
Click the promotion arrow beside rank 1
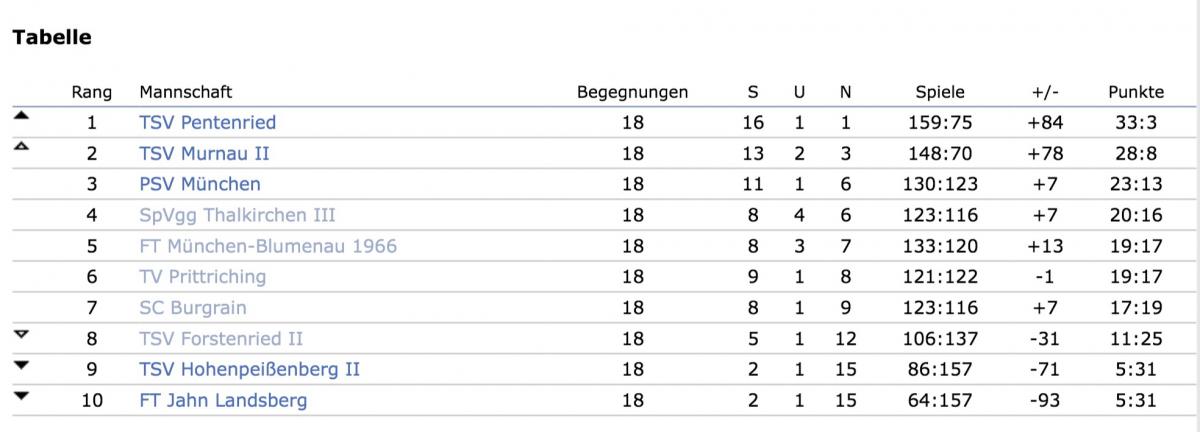(x=22, y=116)
